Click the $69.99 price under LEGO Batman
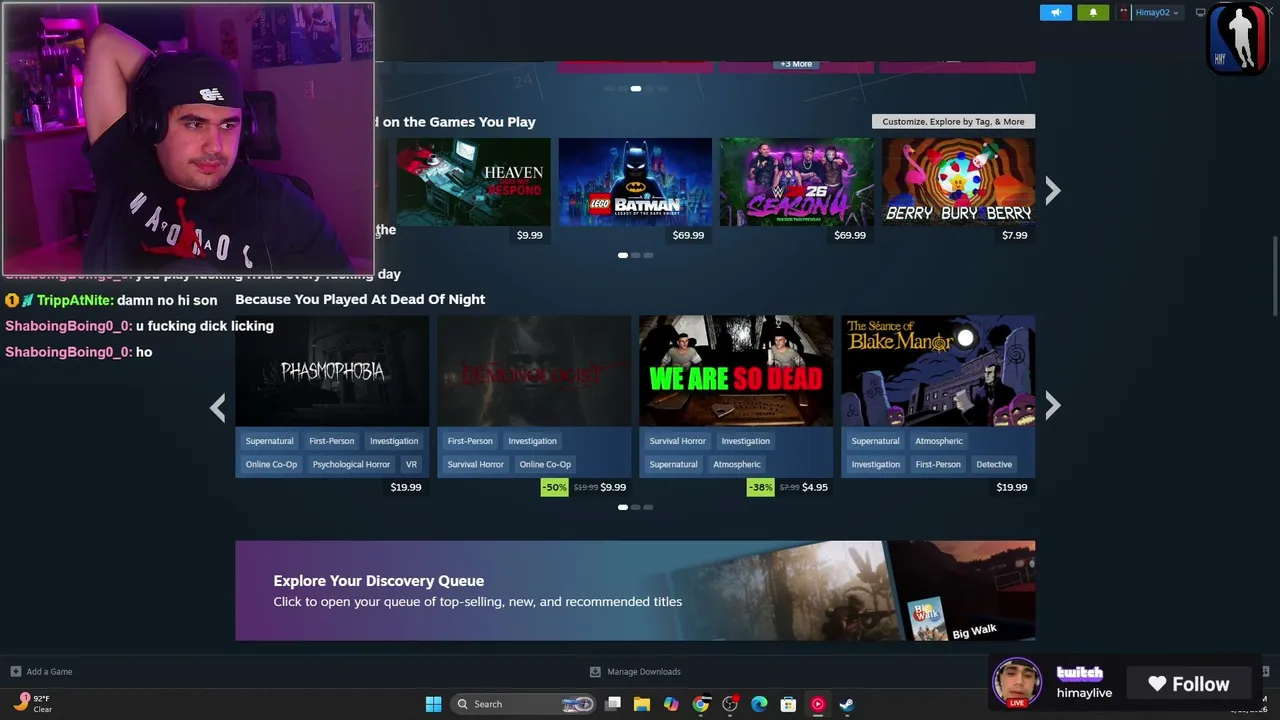The image size is (1280, 720). coord(688,235)
